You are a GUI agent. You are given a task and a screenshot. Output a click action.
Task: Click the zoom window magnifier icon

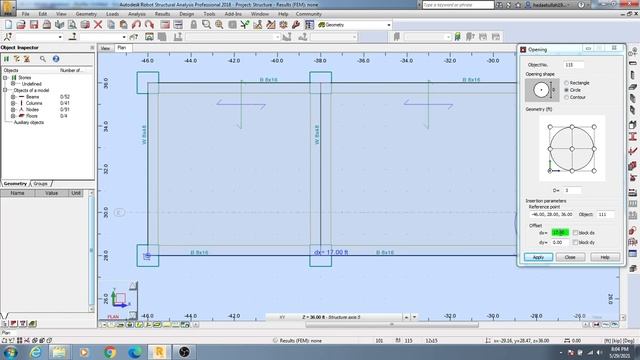pyautogui.click(x=207, y=25)
